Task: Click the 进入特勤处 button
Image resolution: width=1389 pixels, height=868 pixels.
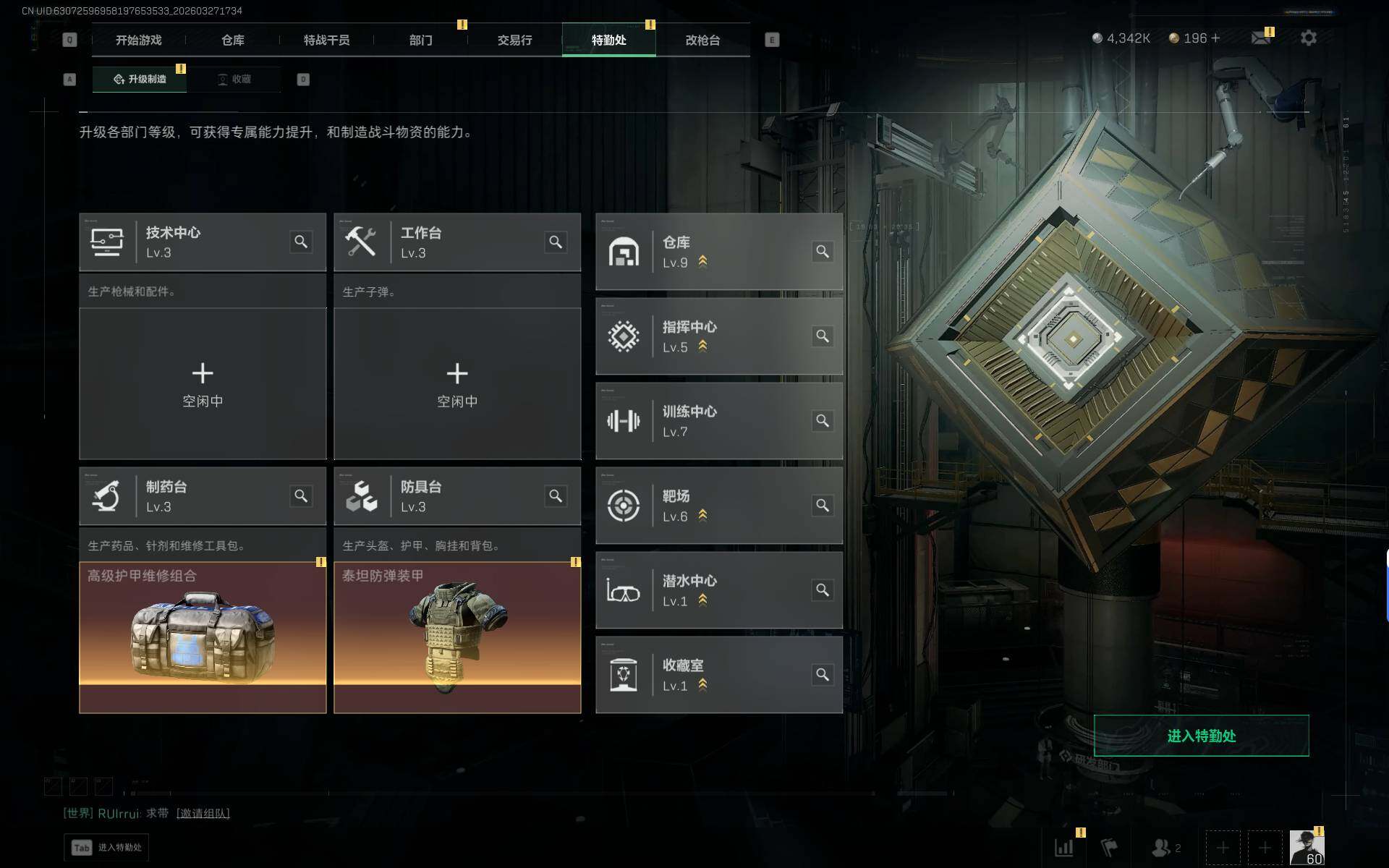Action: [x=1201, y=736]
